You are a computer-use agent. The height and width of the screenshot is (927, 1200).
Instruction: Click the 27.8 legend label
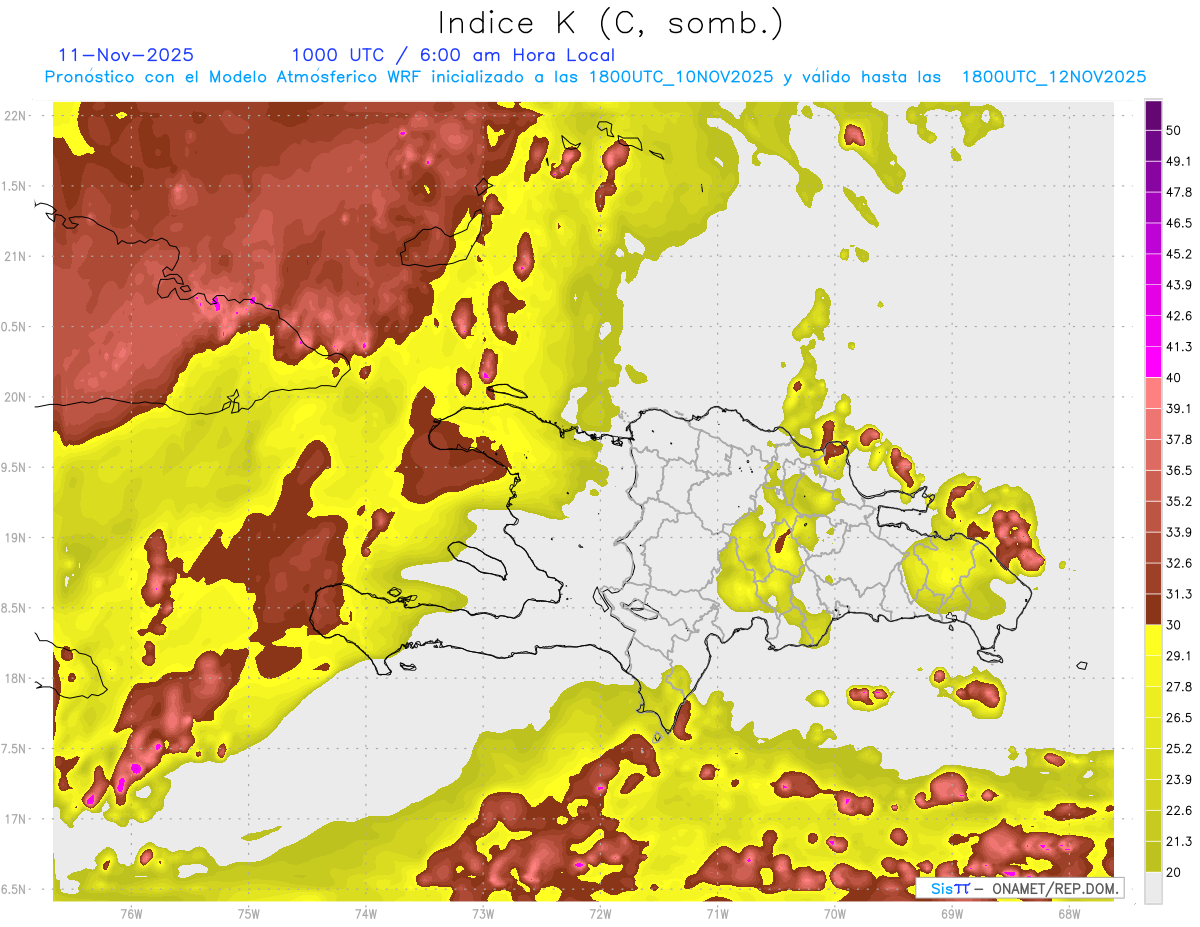(1179, 687)
